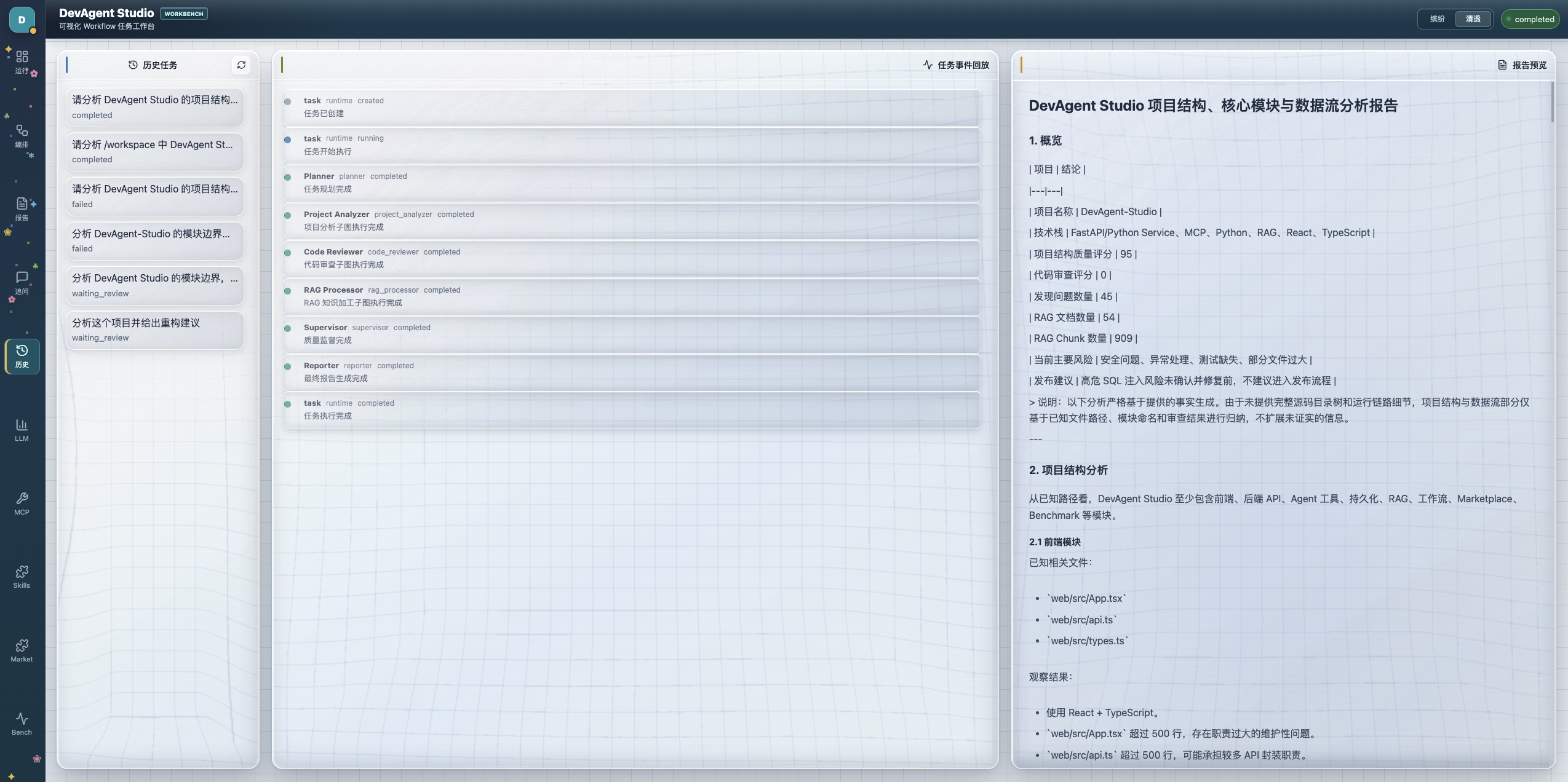Click the 任务事件回放 panel title

coord(963,65)
